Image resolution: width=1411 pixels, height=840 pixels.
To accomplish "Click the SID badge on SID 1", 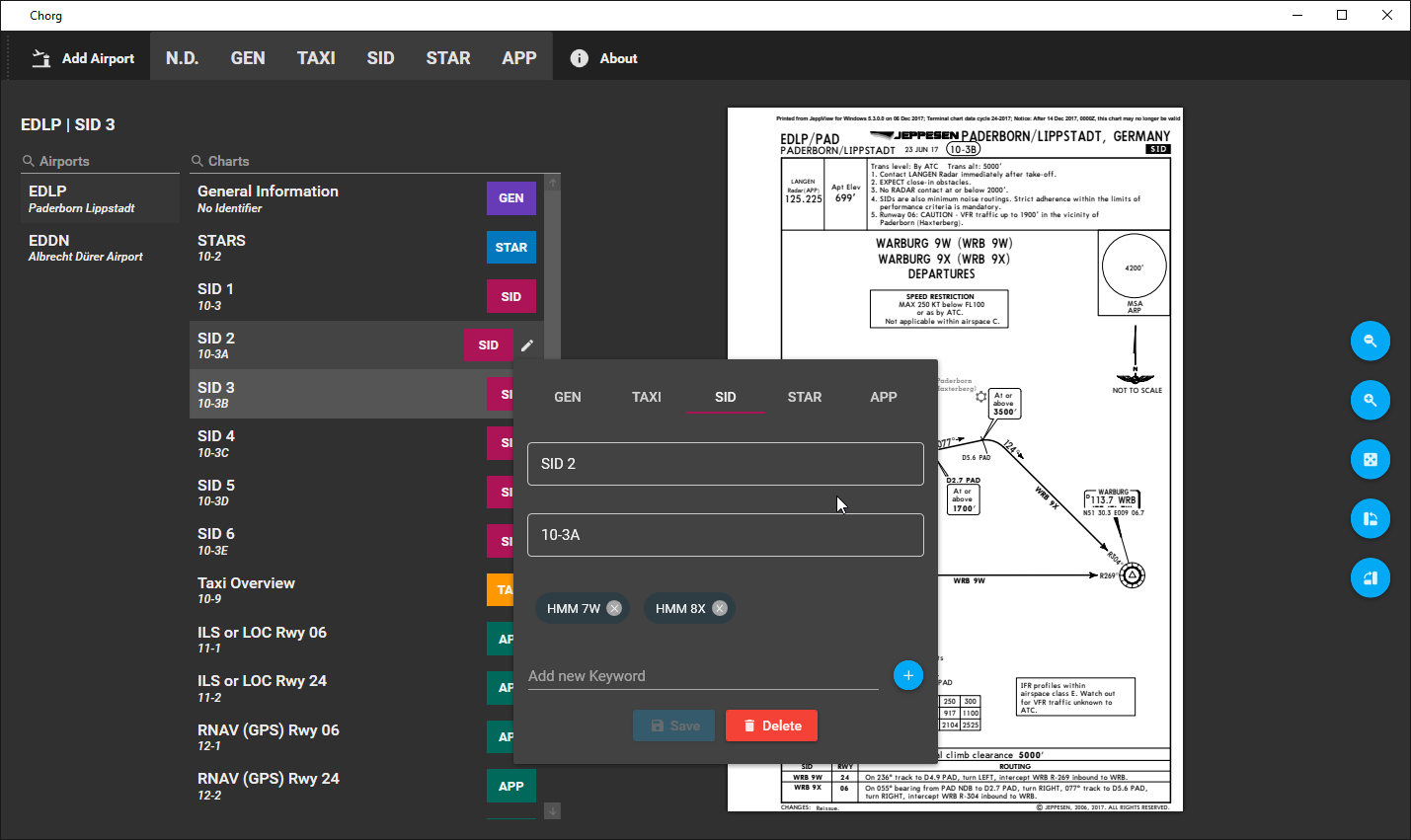I will [x=511, y=296].
